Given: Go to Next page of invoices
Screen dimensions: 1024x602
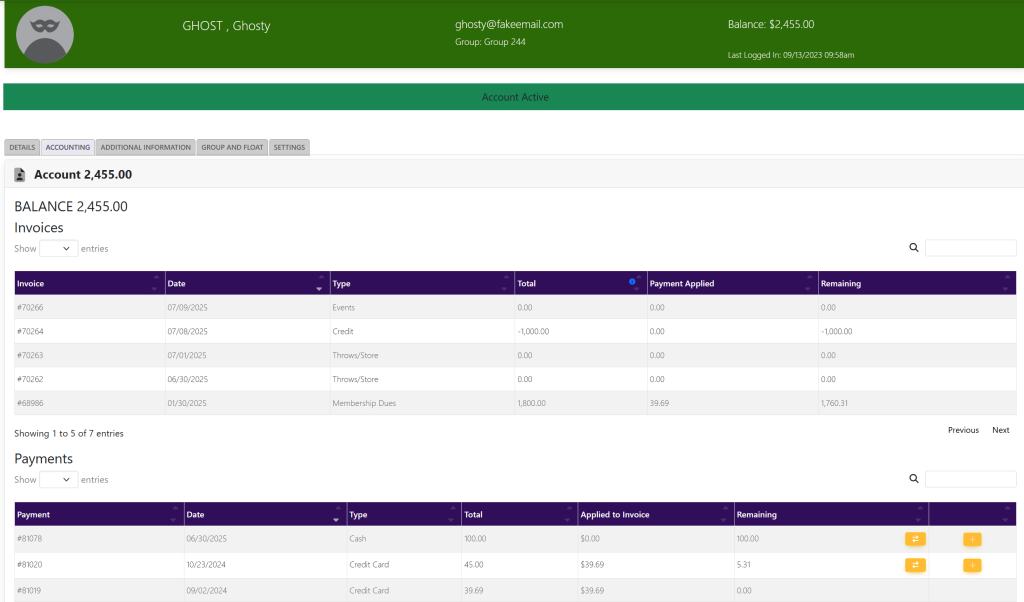Looking at the screenshot, I should tap(1000, 430).
